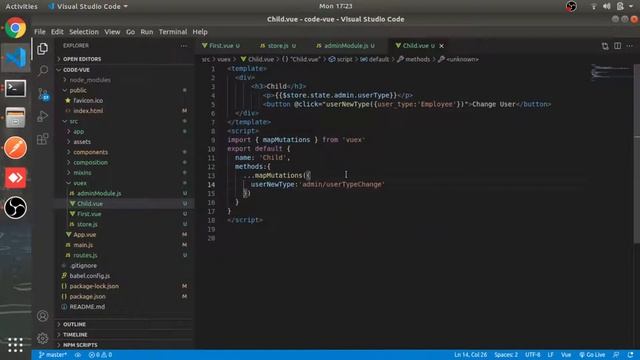
Task: Open the Run and Debug view
Action: click(42, 116)
